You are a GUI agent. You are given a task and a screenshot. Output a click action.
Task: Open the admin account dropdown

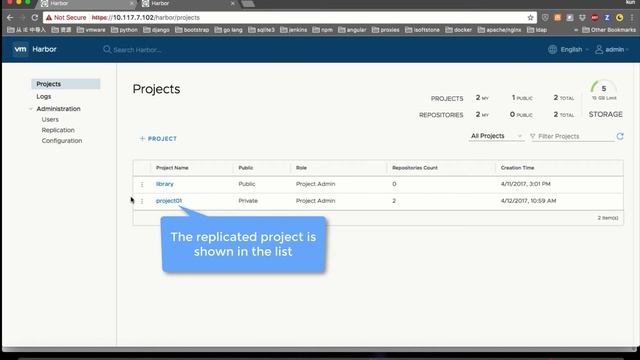(x=617, y=49)
